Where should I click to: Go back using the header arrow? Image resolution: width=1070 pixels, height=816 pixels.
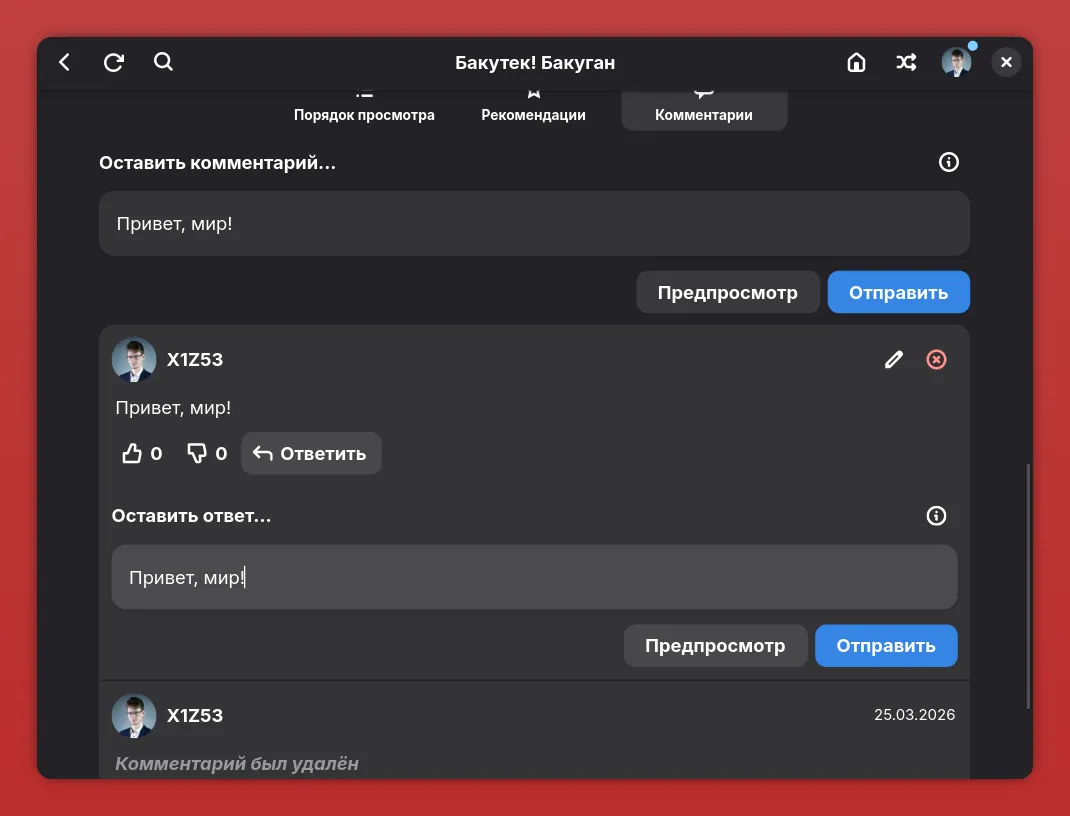tap(65, 62)
